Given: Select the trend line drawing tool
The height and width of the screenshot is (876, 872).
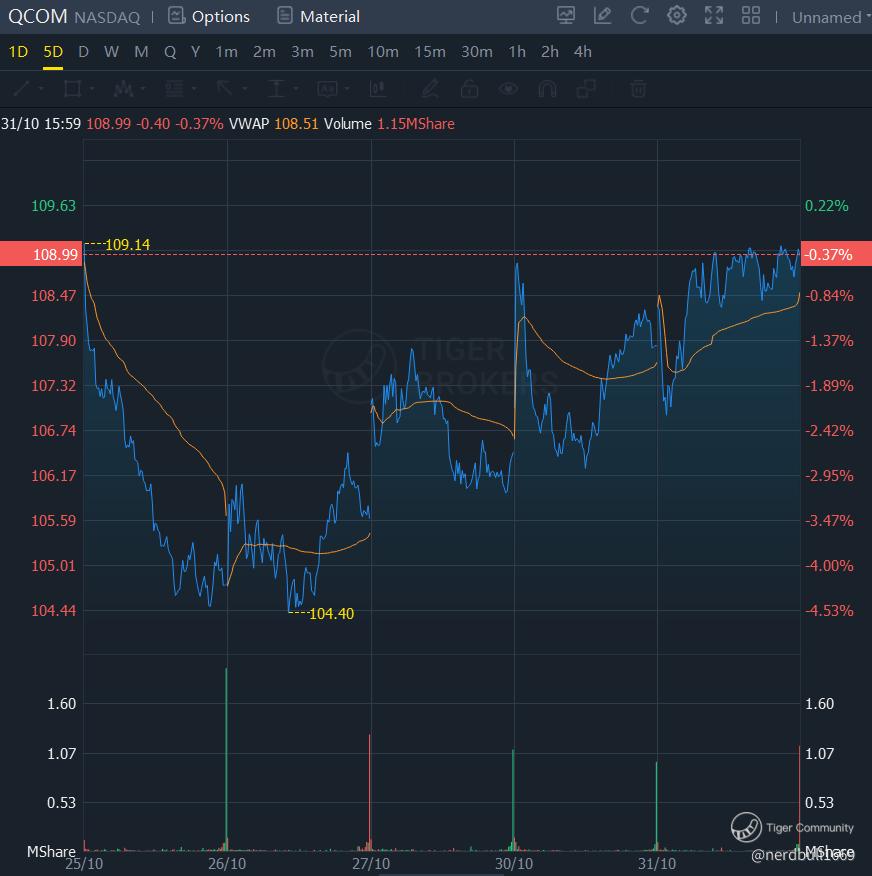Looking at the screenshot, I should tap(22, 88).
